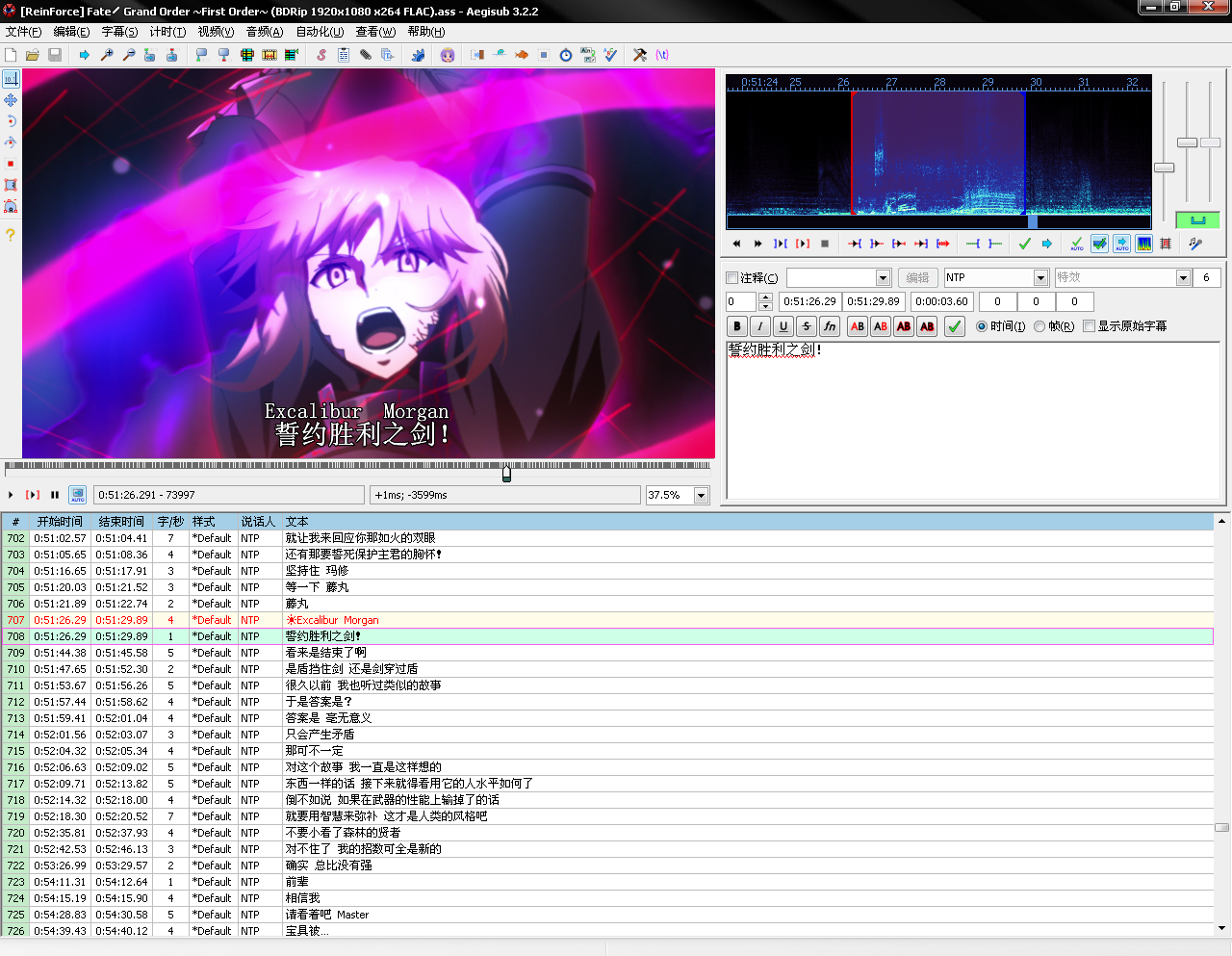Image resolution: width=1232 pixels, height=956 pixels.
Task: Play video from the current position
Action: point(11,495)
